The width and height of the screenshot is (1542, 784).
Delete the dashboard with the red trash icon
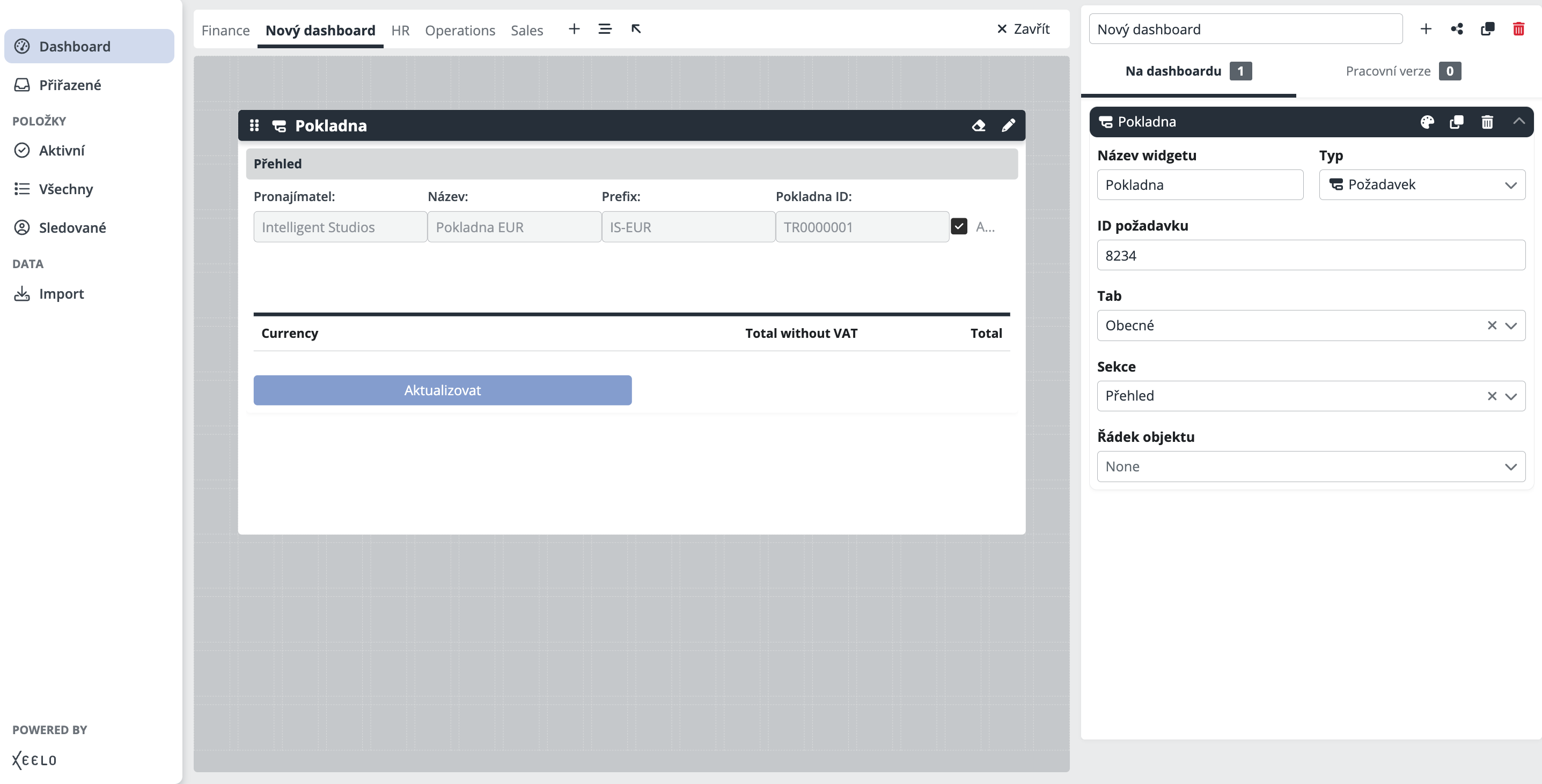click(x=1518, y=29)
